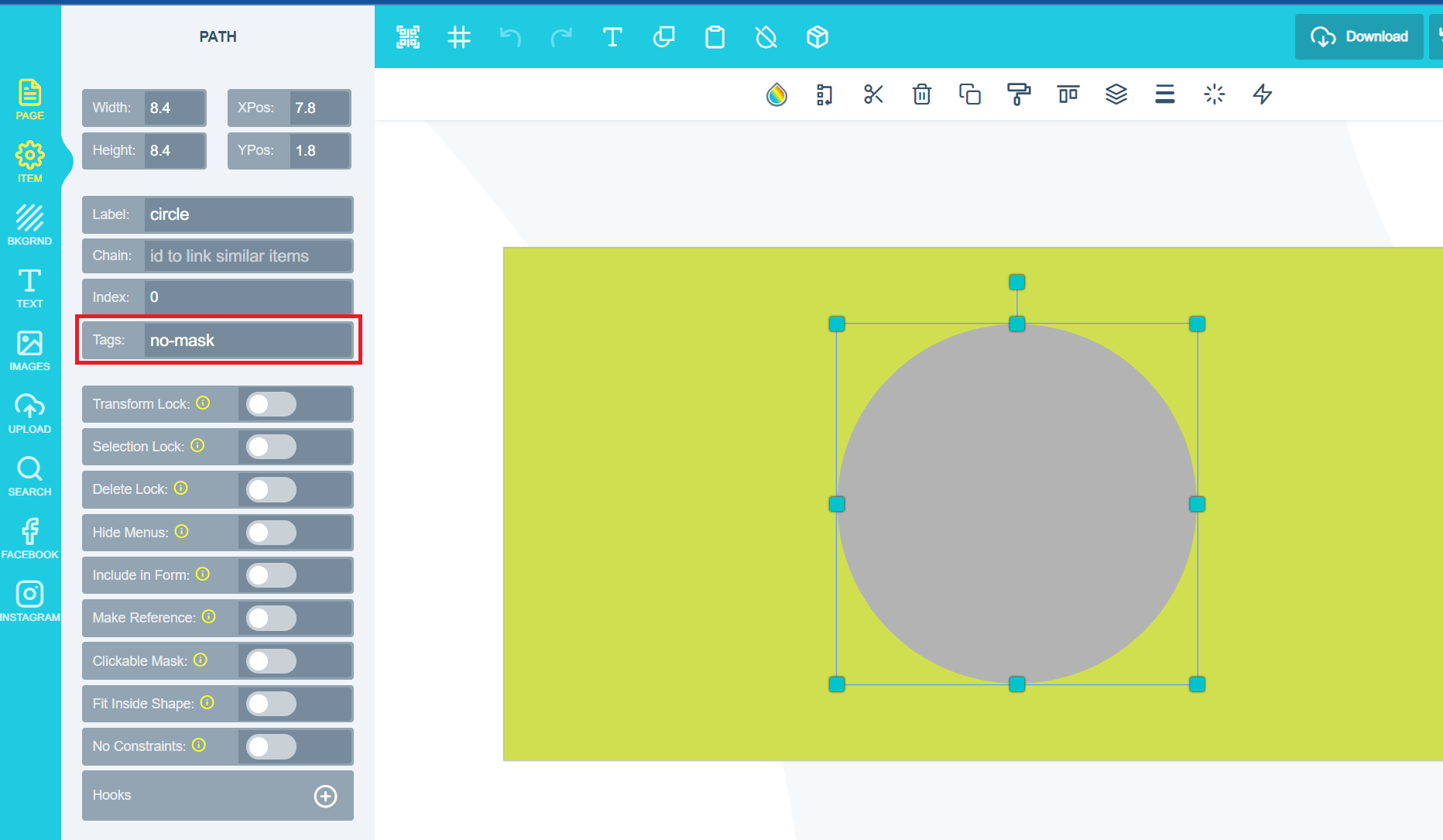Click the clipboard paste icon
The image size is (1443, 840).
715,37
